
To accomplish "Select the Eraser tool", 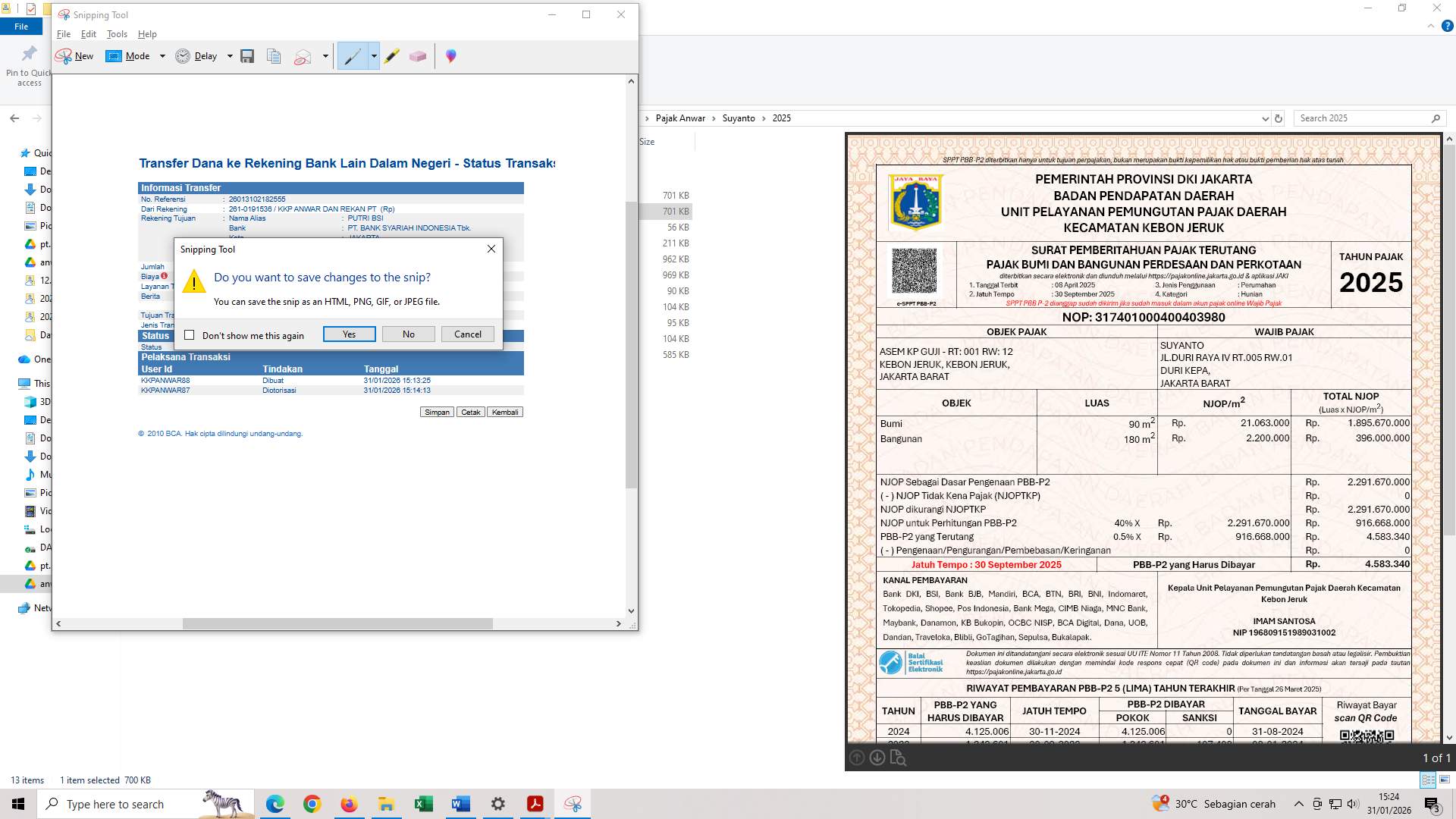I will 418,55.
